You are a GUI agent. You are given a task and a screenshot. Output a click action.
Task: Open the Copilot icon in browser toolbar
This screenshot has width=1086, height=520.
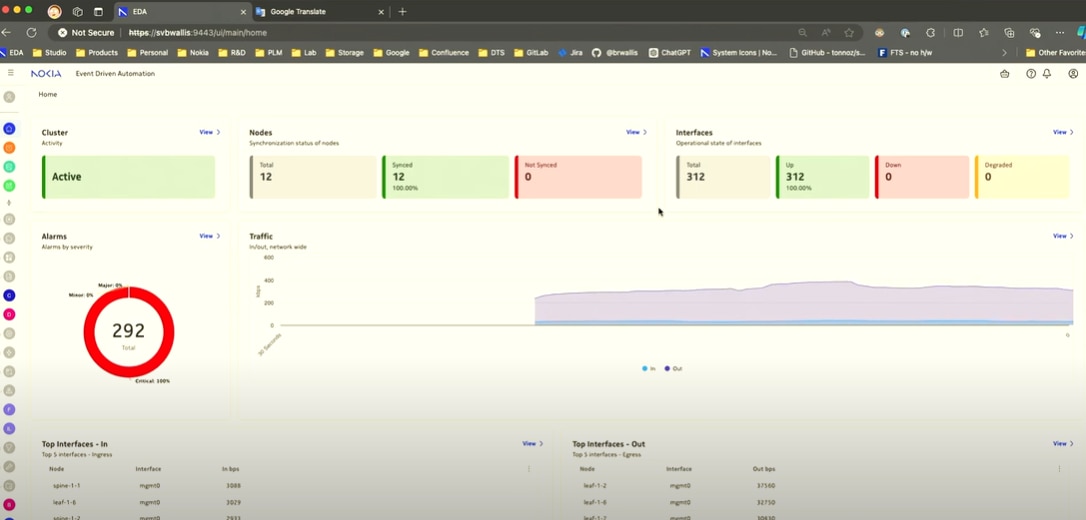tap(1080, 33)
